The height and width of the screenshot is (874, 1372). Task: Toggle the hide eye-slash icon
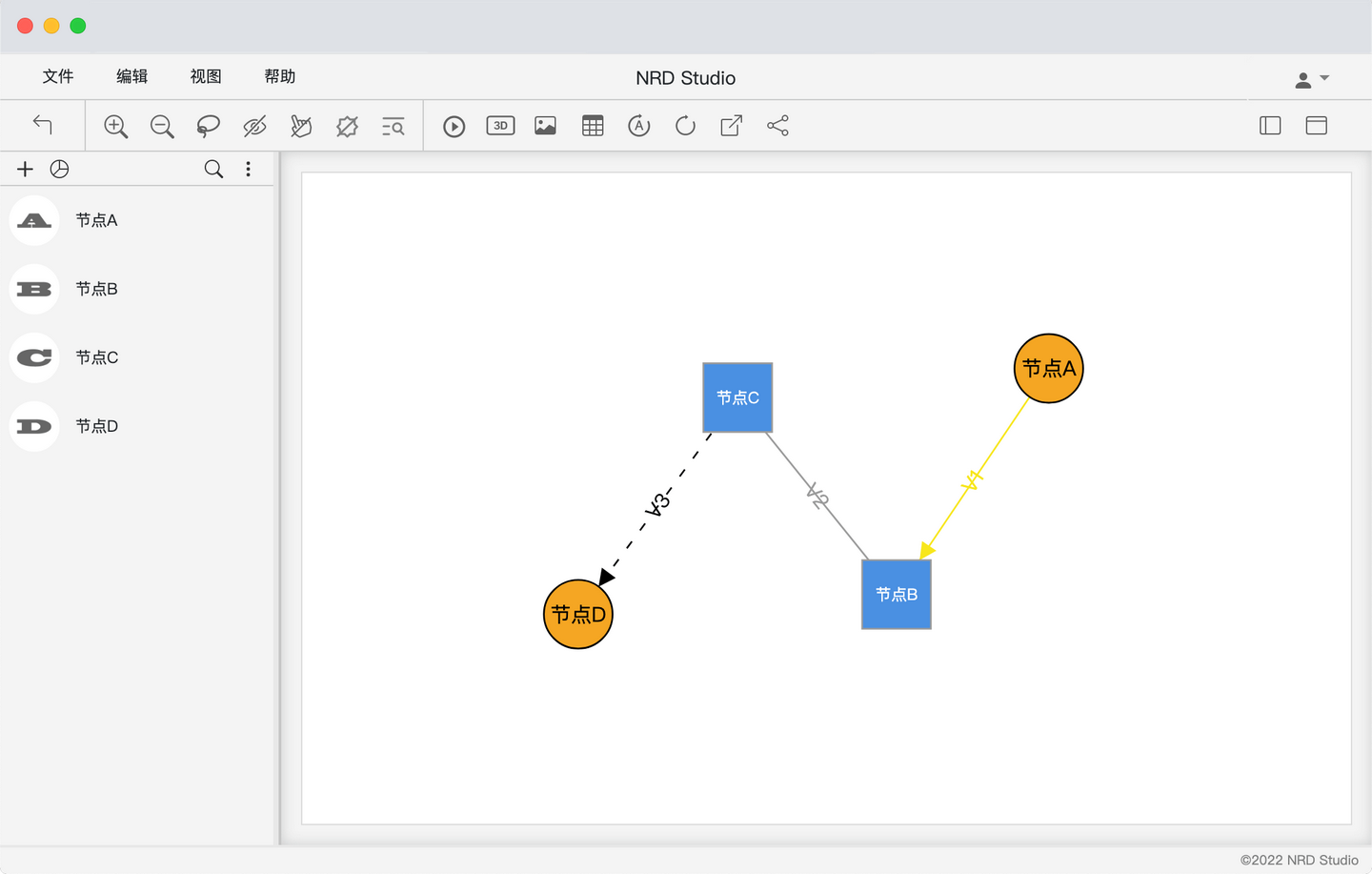click(x=254, y=126)
